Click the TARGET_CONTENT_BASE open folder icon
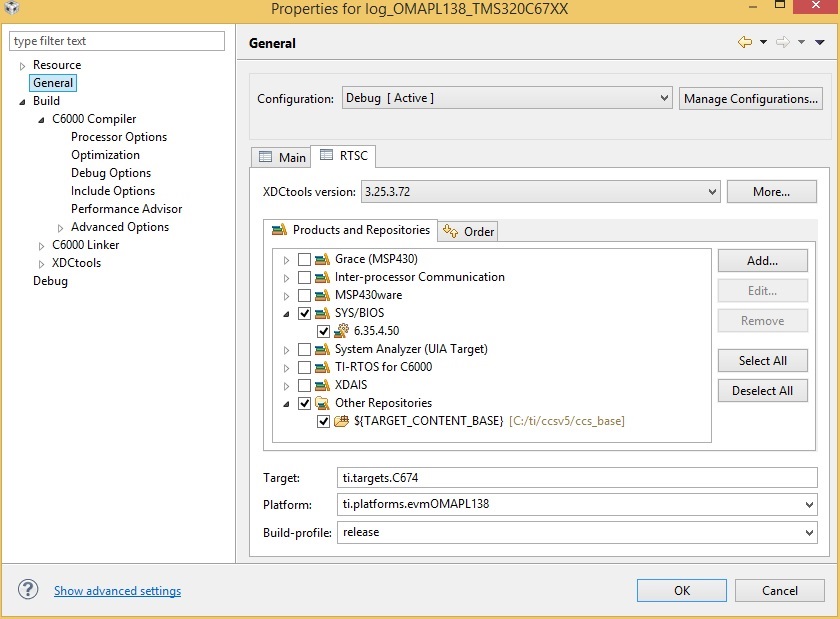840x619 pixels. point(341,421)
